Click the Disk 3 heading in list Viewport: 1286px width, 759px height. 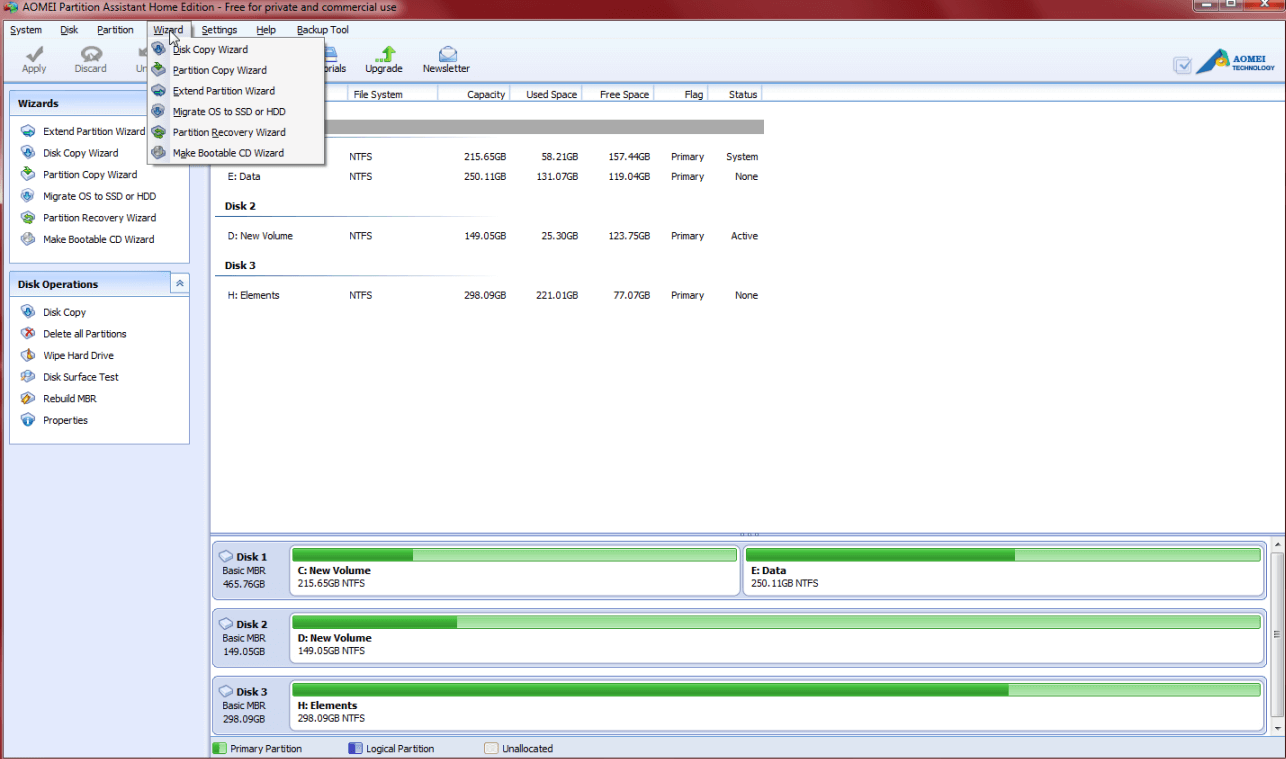pos(240,265)
